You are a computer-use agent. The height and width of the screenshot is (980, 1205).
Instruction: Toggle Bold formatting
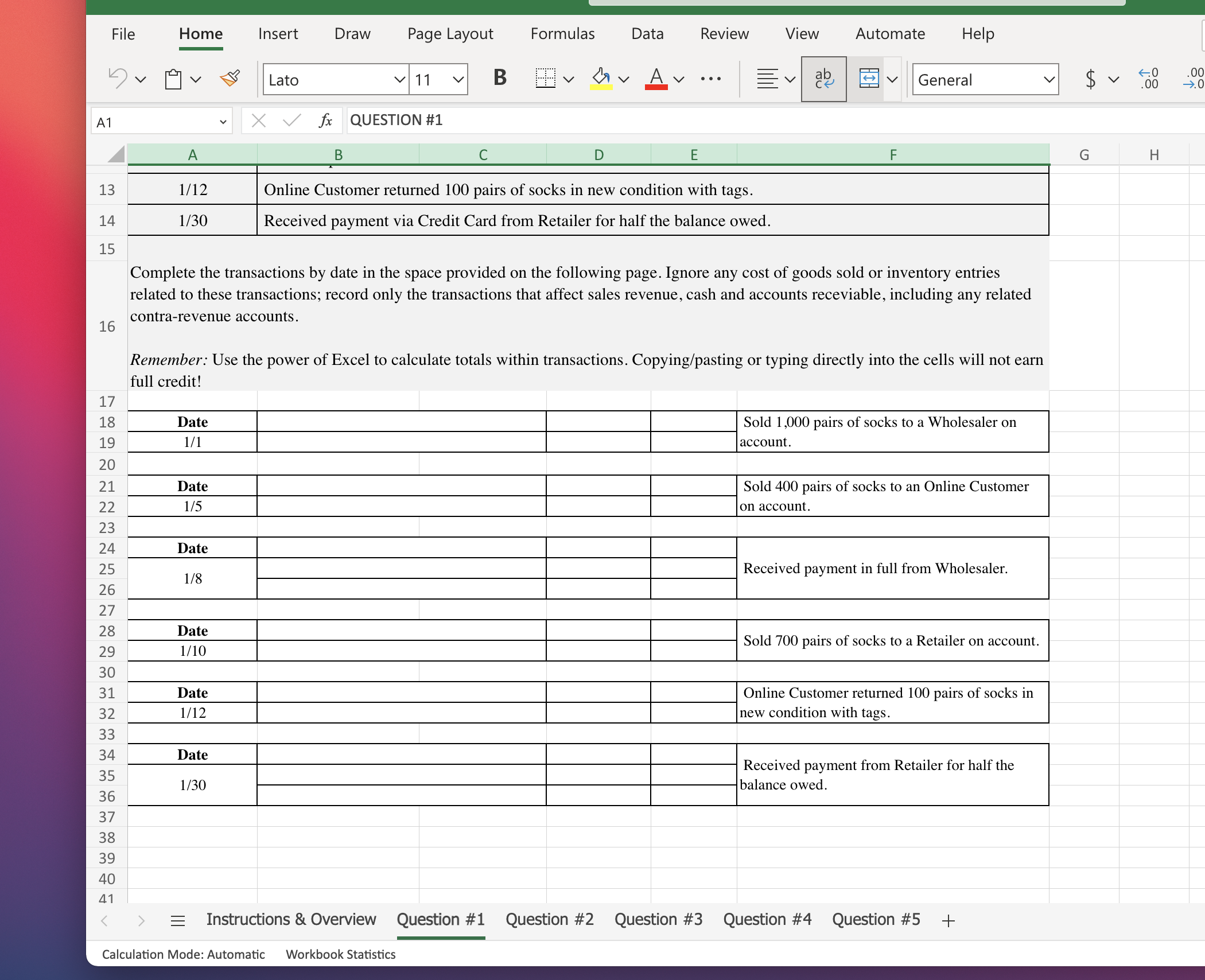[x=500, y=78]
